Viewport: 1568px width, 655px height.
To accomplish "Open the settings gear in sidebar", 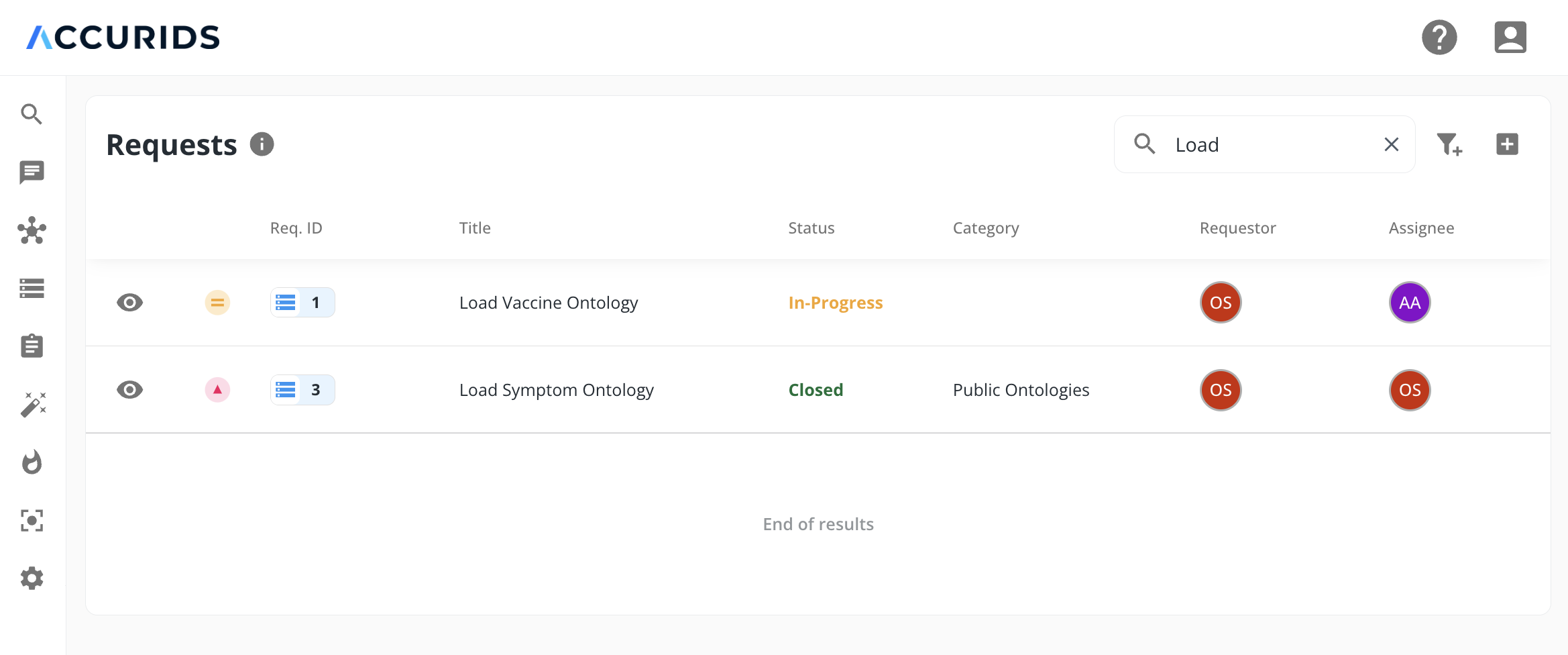I will click(32, 578).
